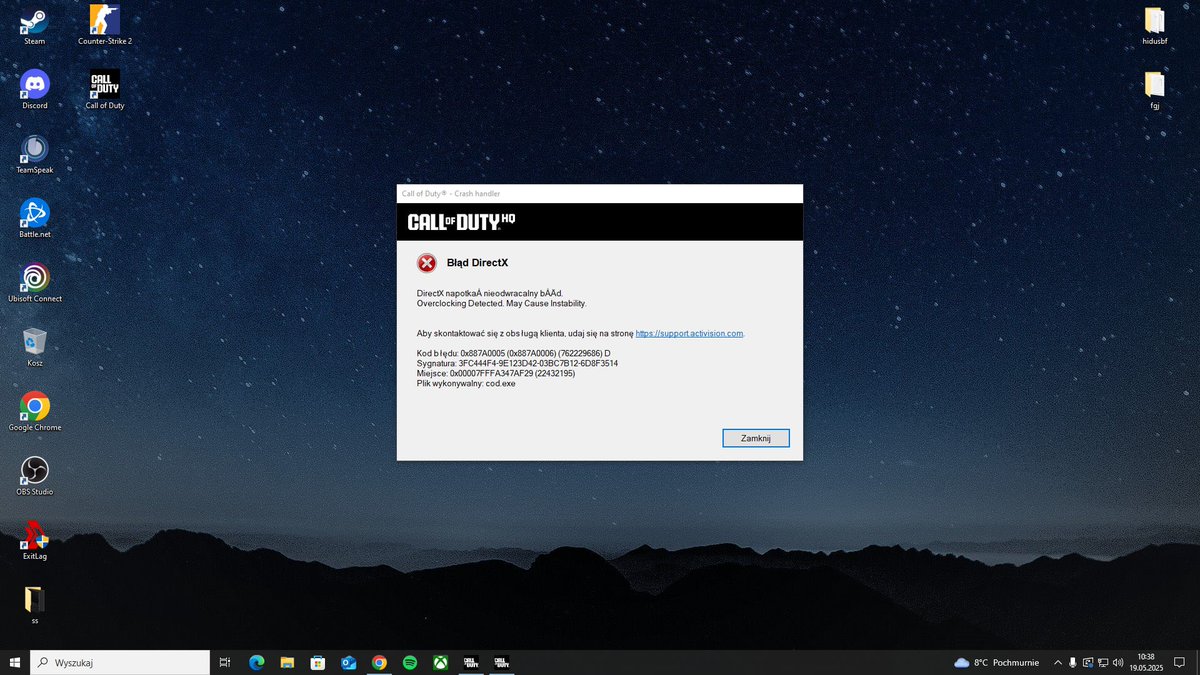Select the TeamSpeak desktop icon
1200x675 pixels.
(34, 153)
